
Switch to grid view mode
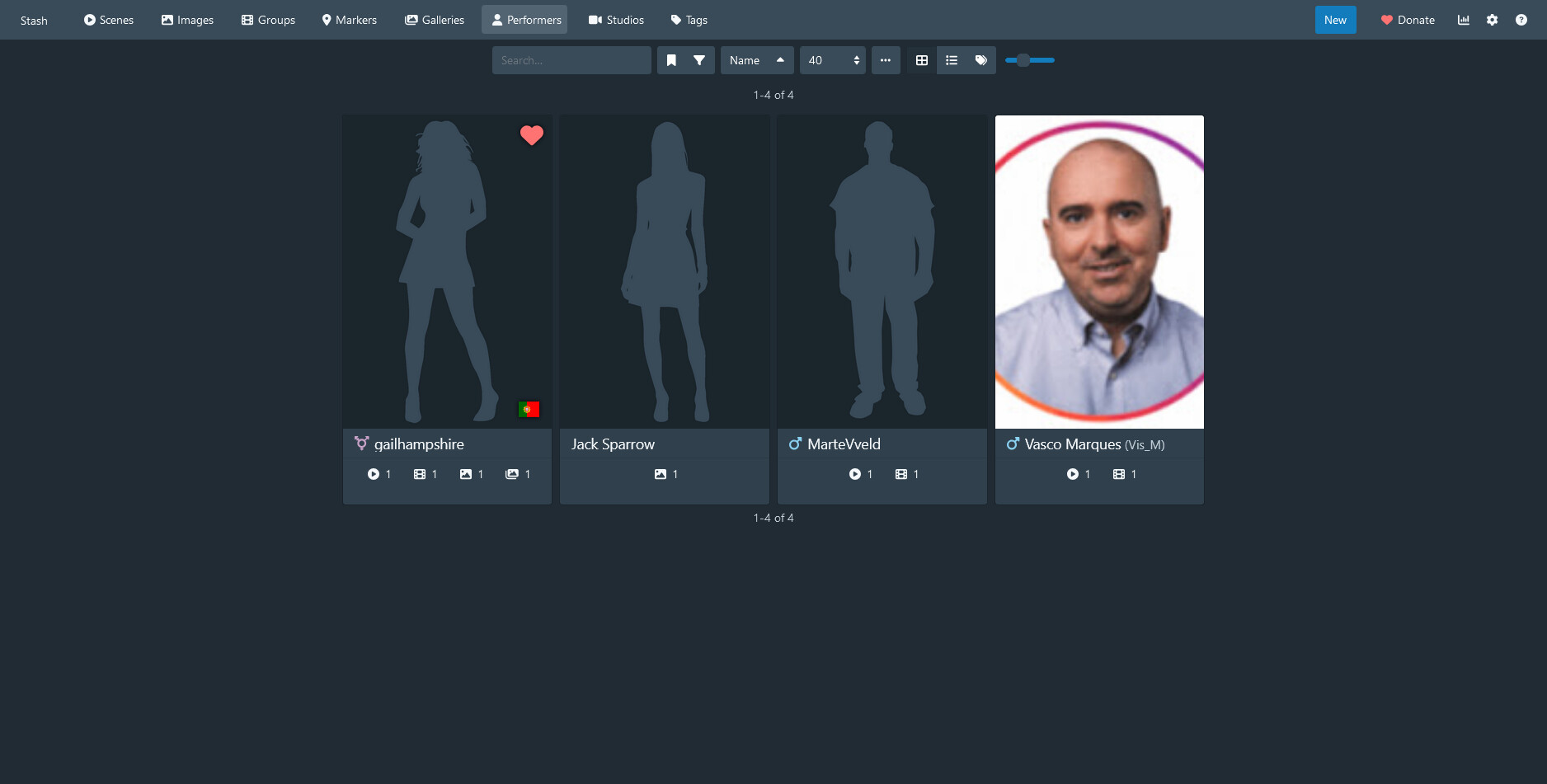[x=922, y=60]
